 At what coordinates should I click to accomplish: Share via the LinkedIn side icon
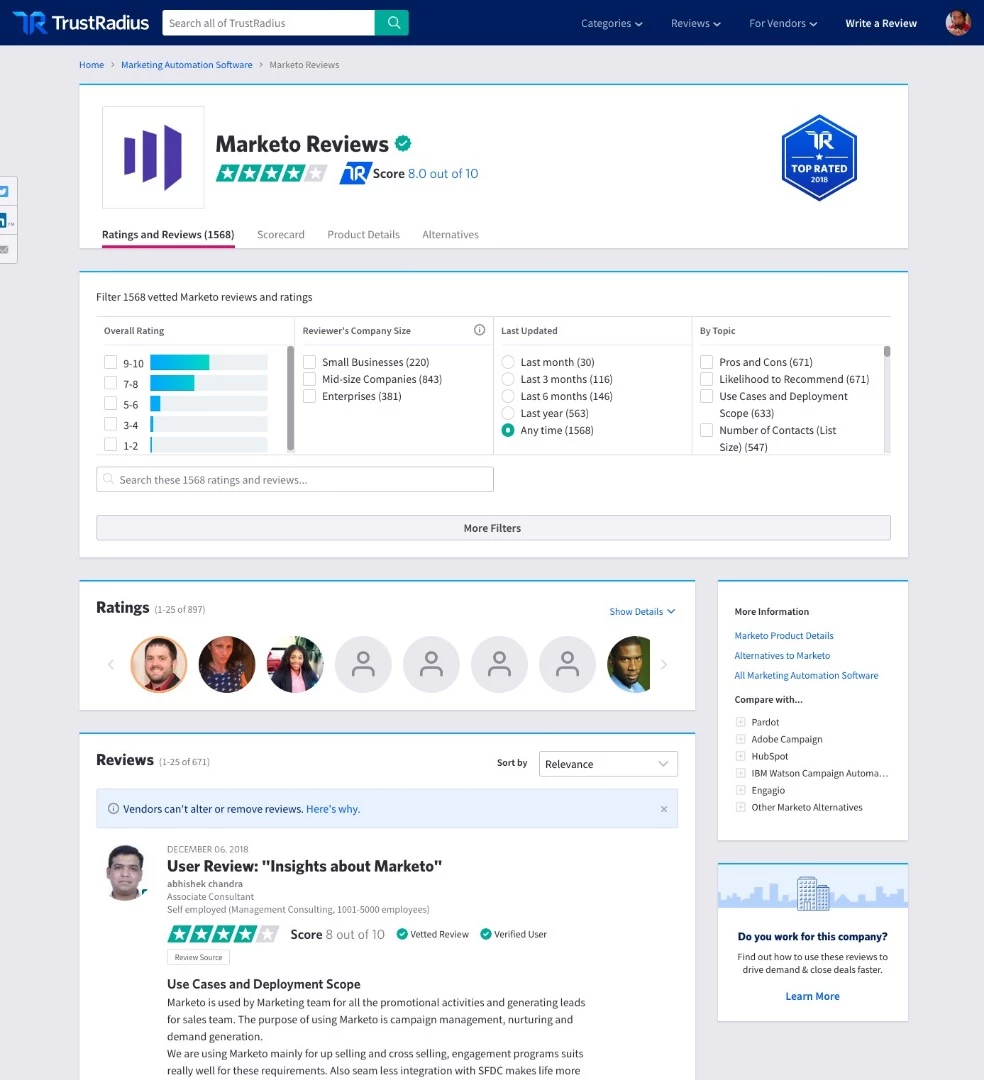click(6, 220)
